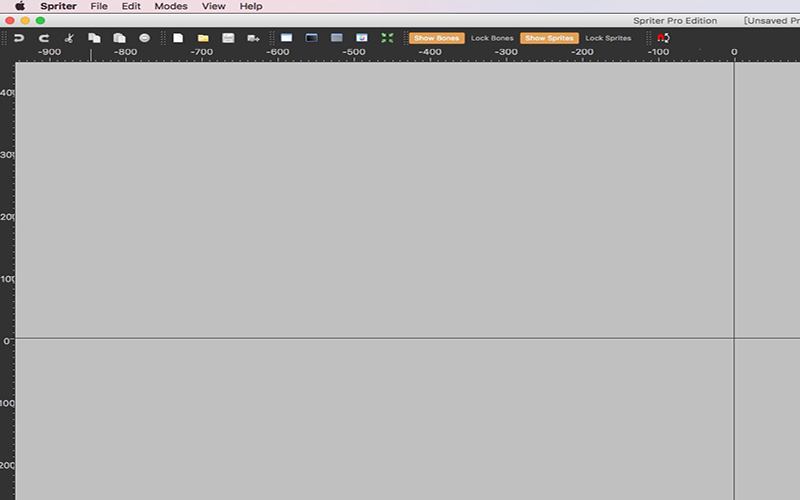Open project using yellow folder icon
The height and width of the screenshot is (500, 800).
pos(203,38)
